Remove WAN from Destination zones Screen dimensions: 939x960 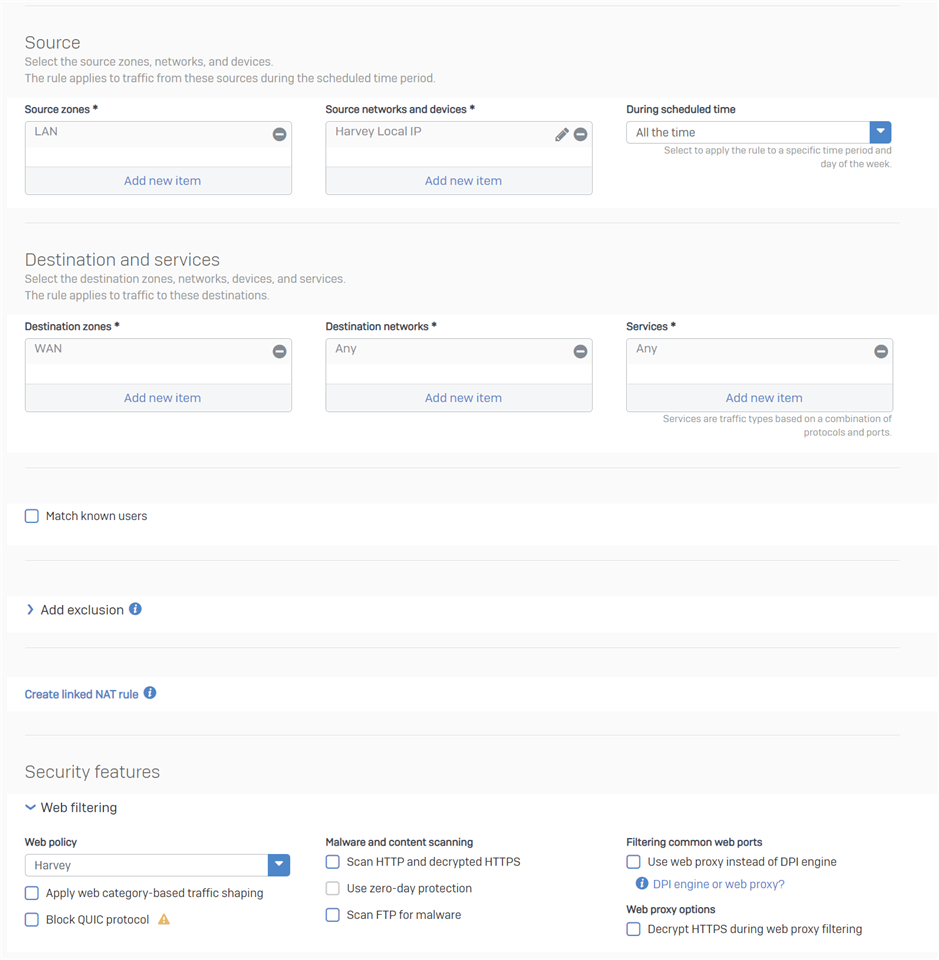pos(279,351)
